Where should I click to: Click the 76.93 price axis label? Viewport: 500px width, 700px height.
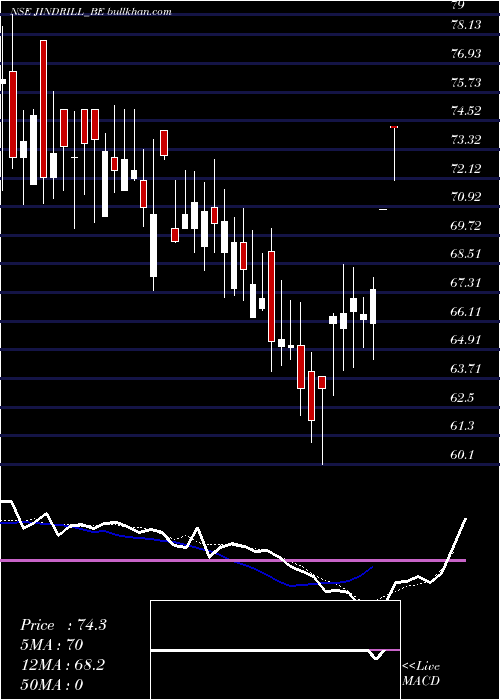(466, 54)
